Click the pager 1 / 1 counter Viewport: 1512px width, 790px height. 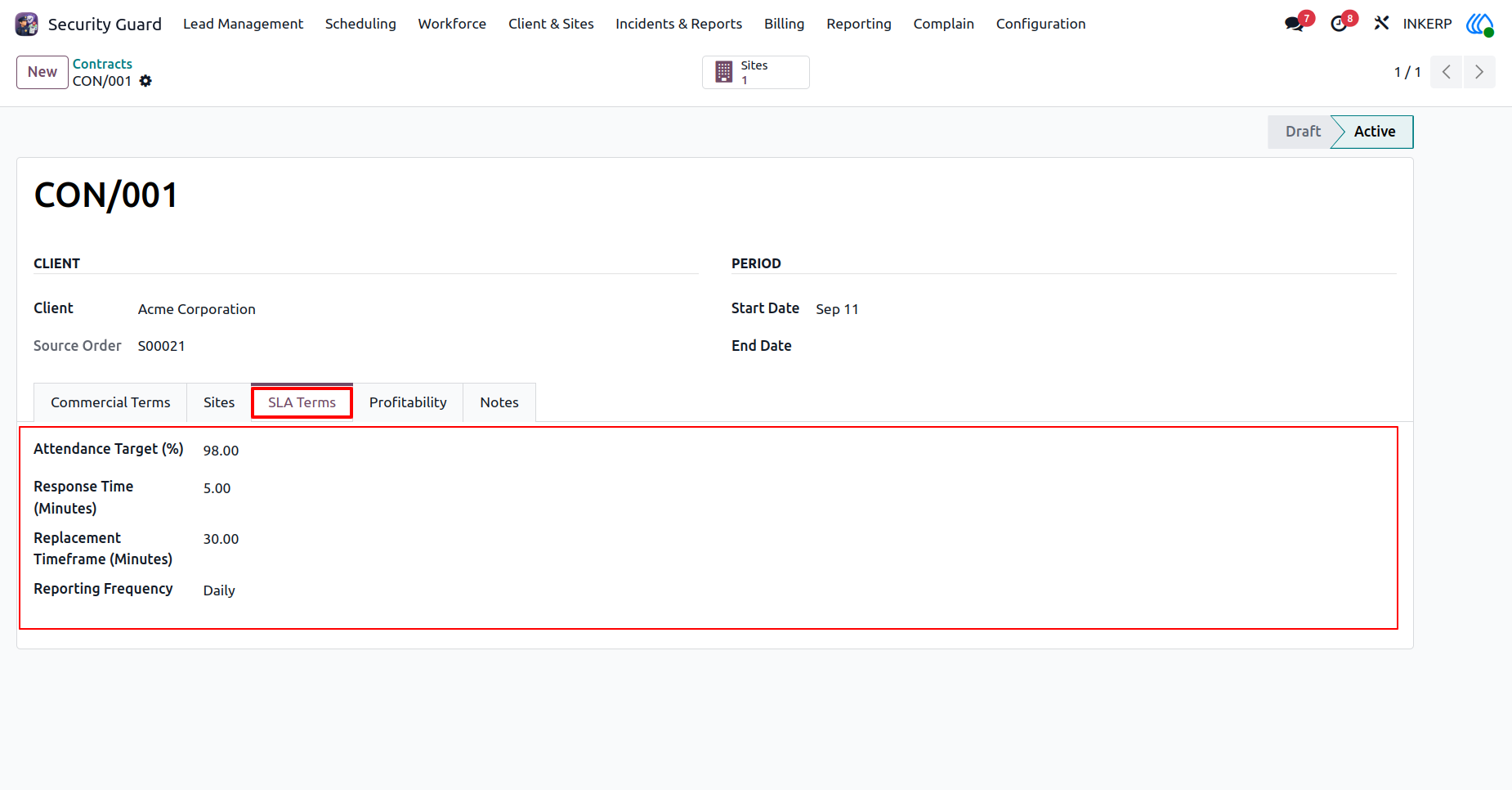click(x=1407, y=72)
